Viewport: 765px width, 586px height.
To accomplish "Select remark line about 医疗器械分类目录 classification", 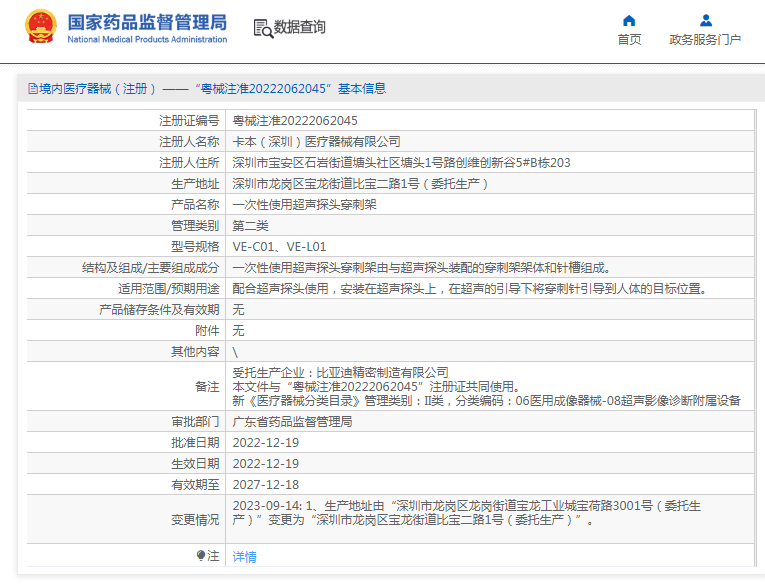I will [486, 401].
